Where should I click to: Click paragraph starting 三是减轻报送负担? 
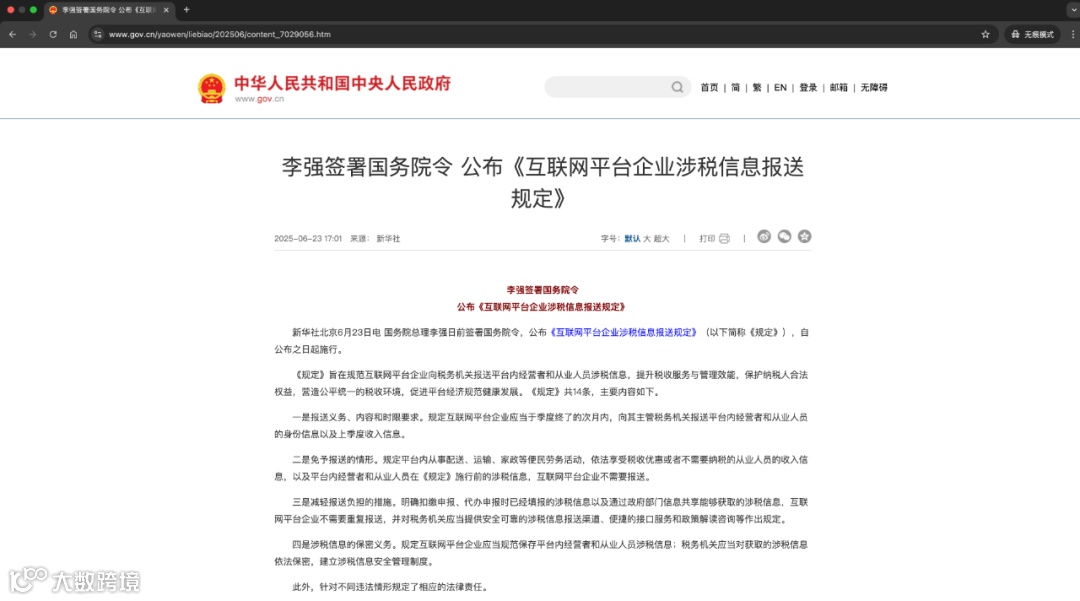coord(541,511)
